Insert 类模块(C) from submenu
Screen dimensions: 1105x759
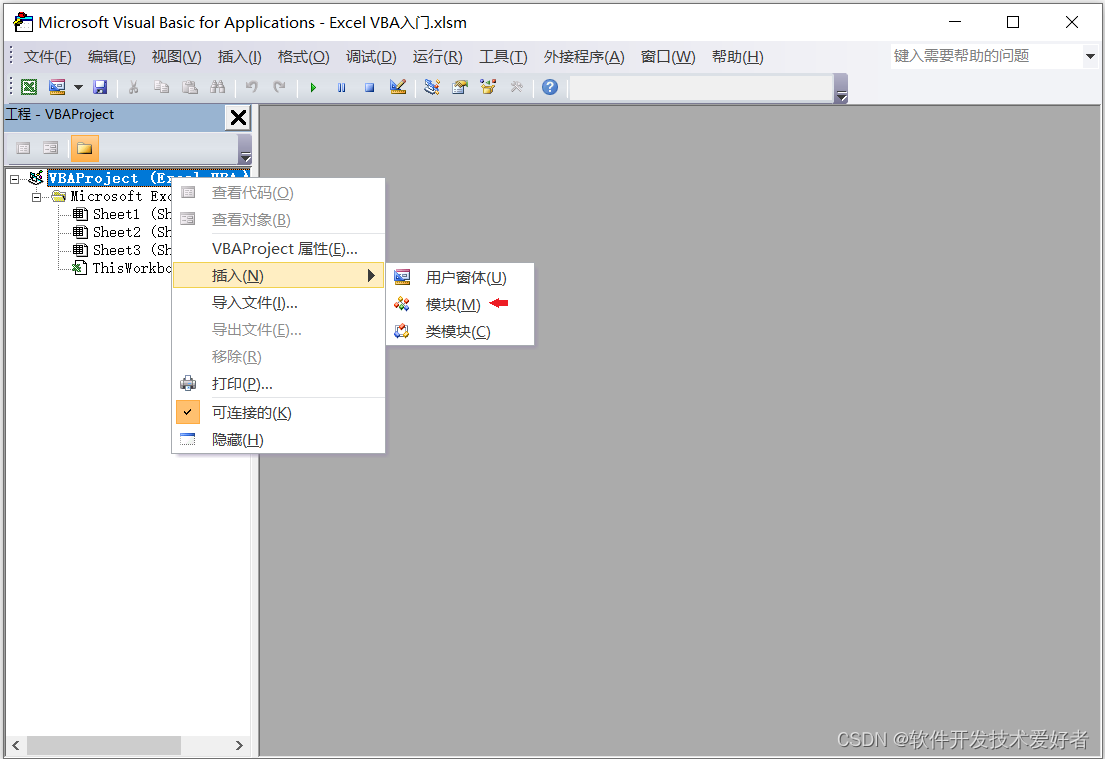pyautogui.click(x=460, y=331)
